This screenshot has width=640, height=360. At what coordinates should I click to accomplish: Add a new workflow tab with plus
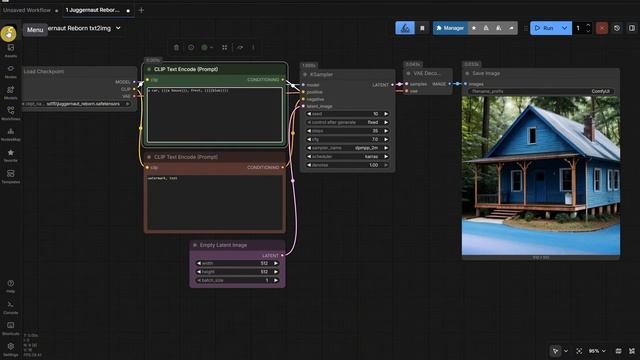141,10
